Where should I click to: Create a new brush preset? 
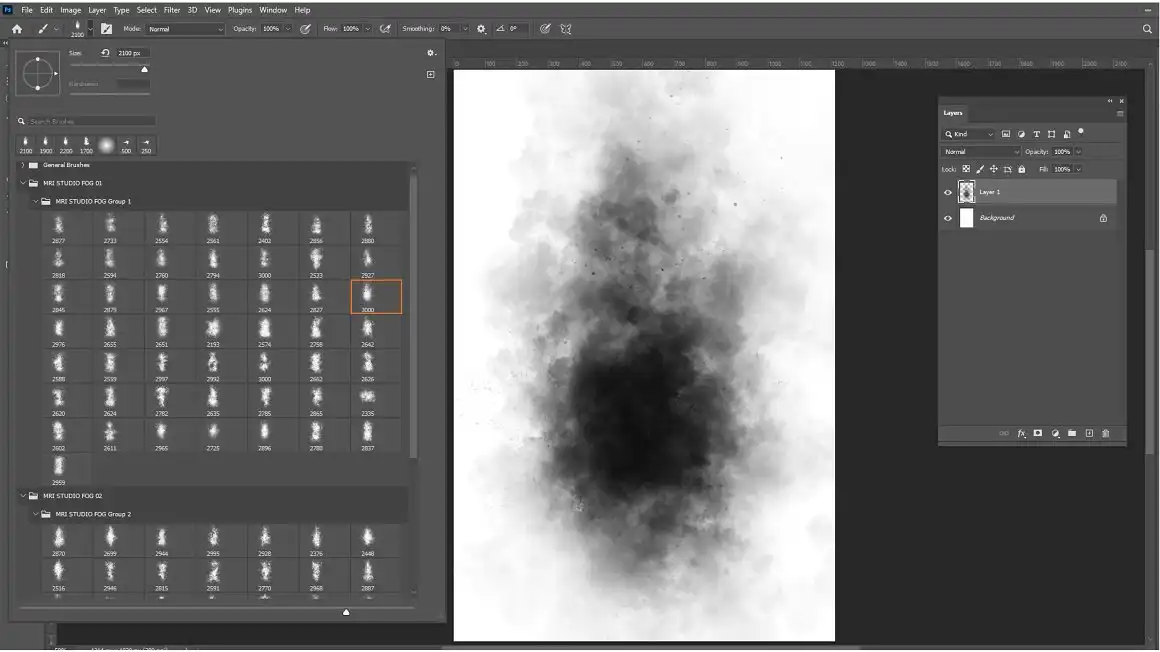click(431, 75)
